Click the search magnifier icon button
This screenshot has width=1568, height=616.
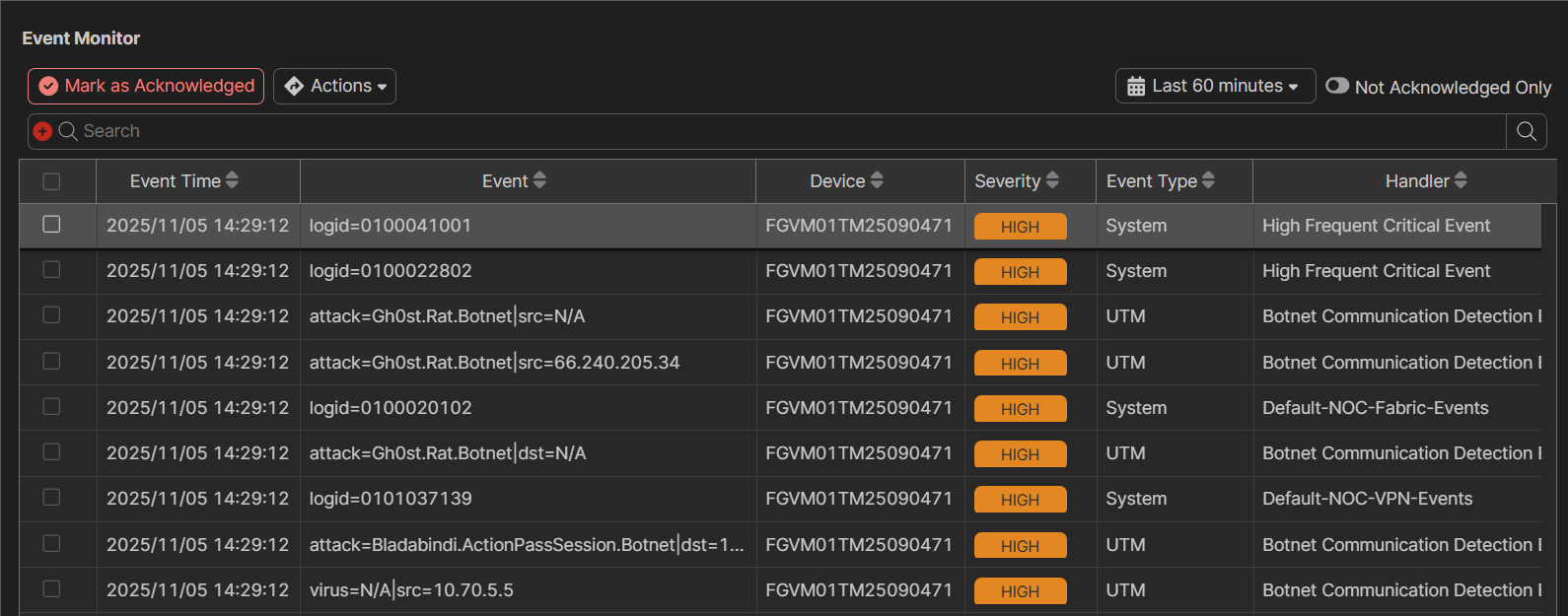1526,131
